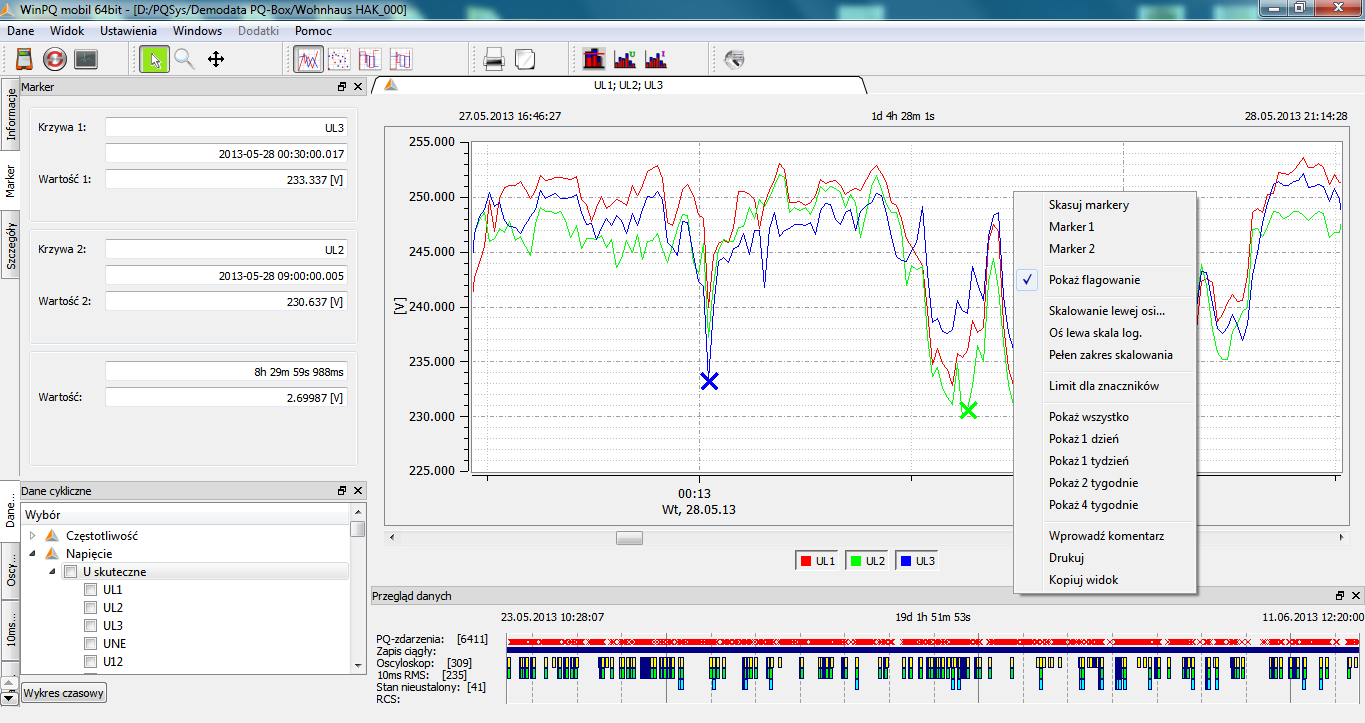Viewport: 1365px width, 723px height.
Task: Click the chart scrollbar left arrow
Action: click(391, 538)
